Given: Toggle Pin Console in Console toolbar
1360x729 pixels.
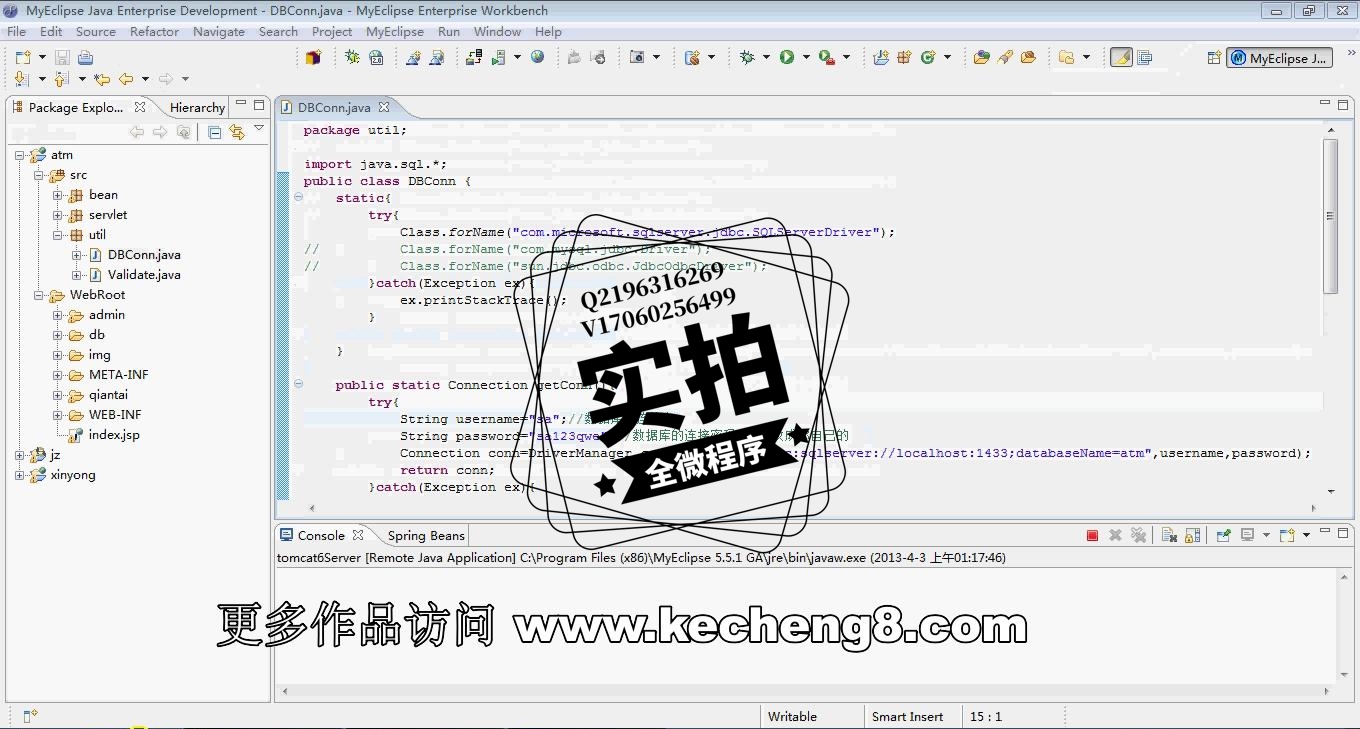Looking at the screenshot, I should [1223, 536].
